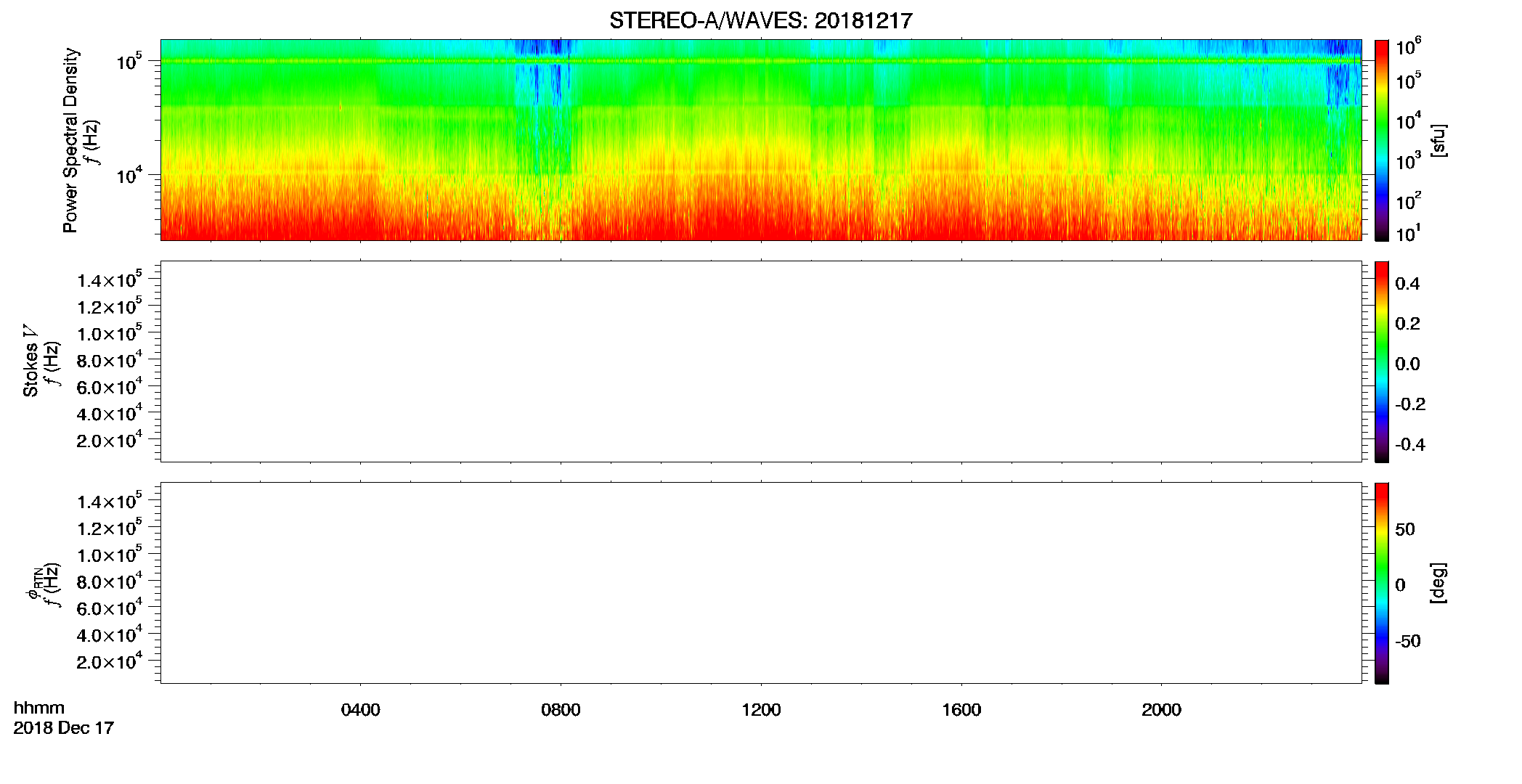Screen dimensions: 1522x784
Task: Click the 10^1 value on sfu color bar
Action: point(1409,234)
